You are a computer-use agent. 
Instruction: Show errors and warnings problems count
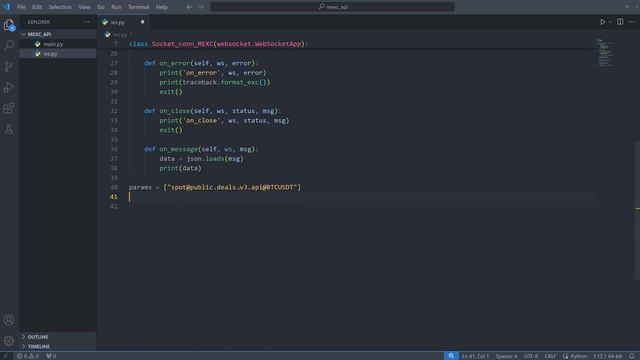tap(28, 356)
